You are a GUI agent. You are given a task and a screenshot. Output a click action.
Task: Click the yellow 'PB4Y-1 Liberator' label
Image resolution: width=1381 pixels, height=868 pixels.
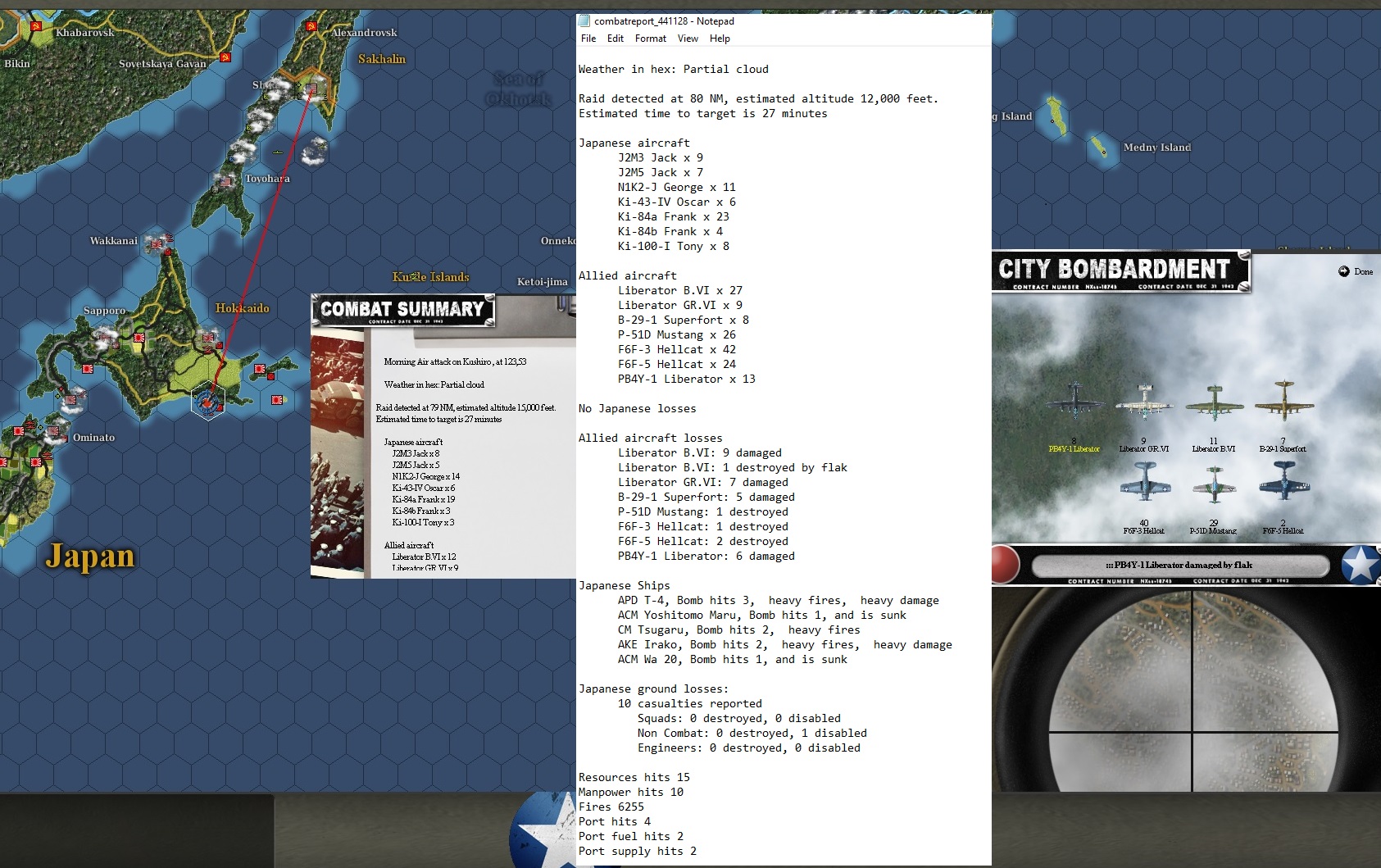point(1074,449)
